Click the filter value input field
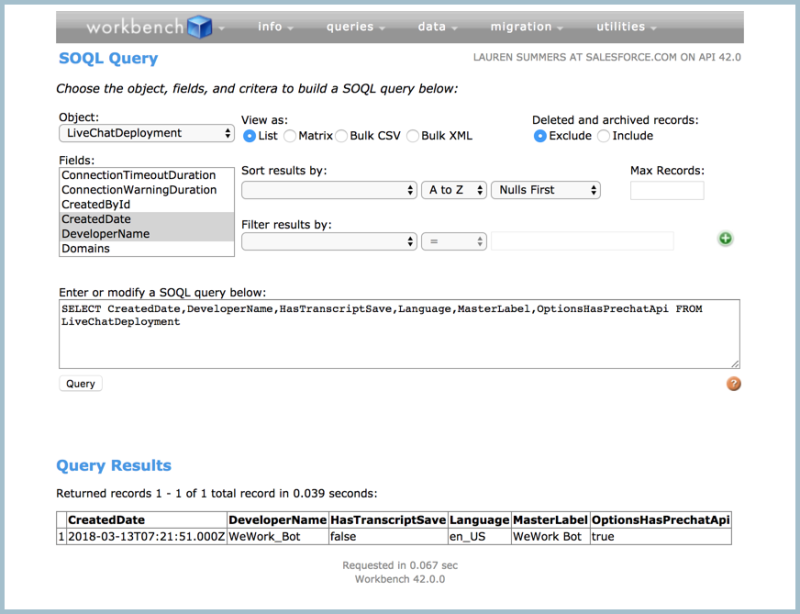This screenshot has height=614, width=800. point(582,241)
